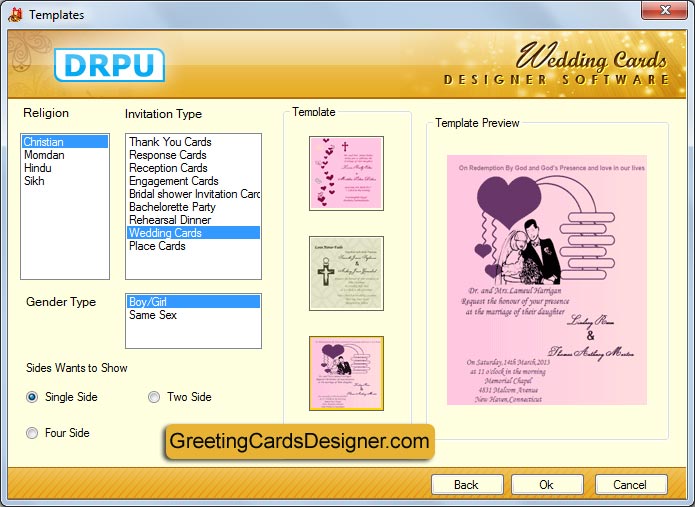Pick the pink hearts and cross template thumbnail
This screenshot has height=507, width=695.
click(x=346, y=173)
